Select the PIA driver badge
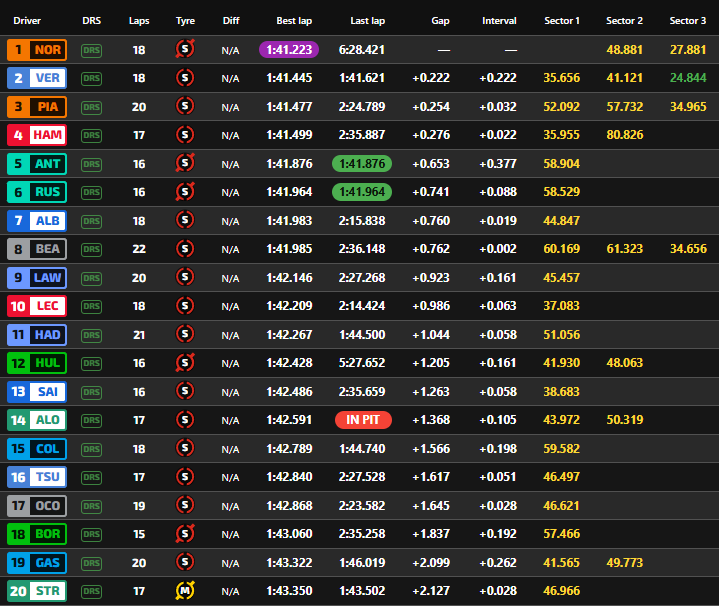The width and height of the screenshot is (719, 606). (37, 107)
